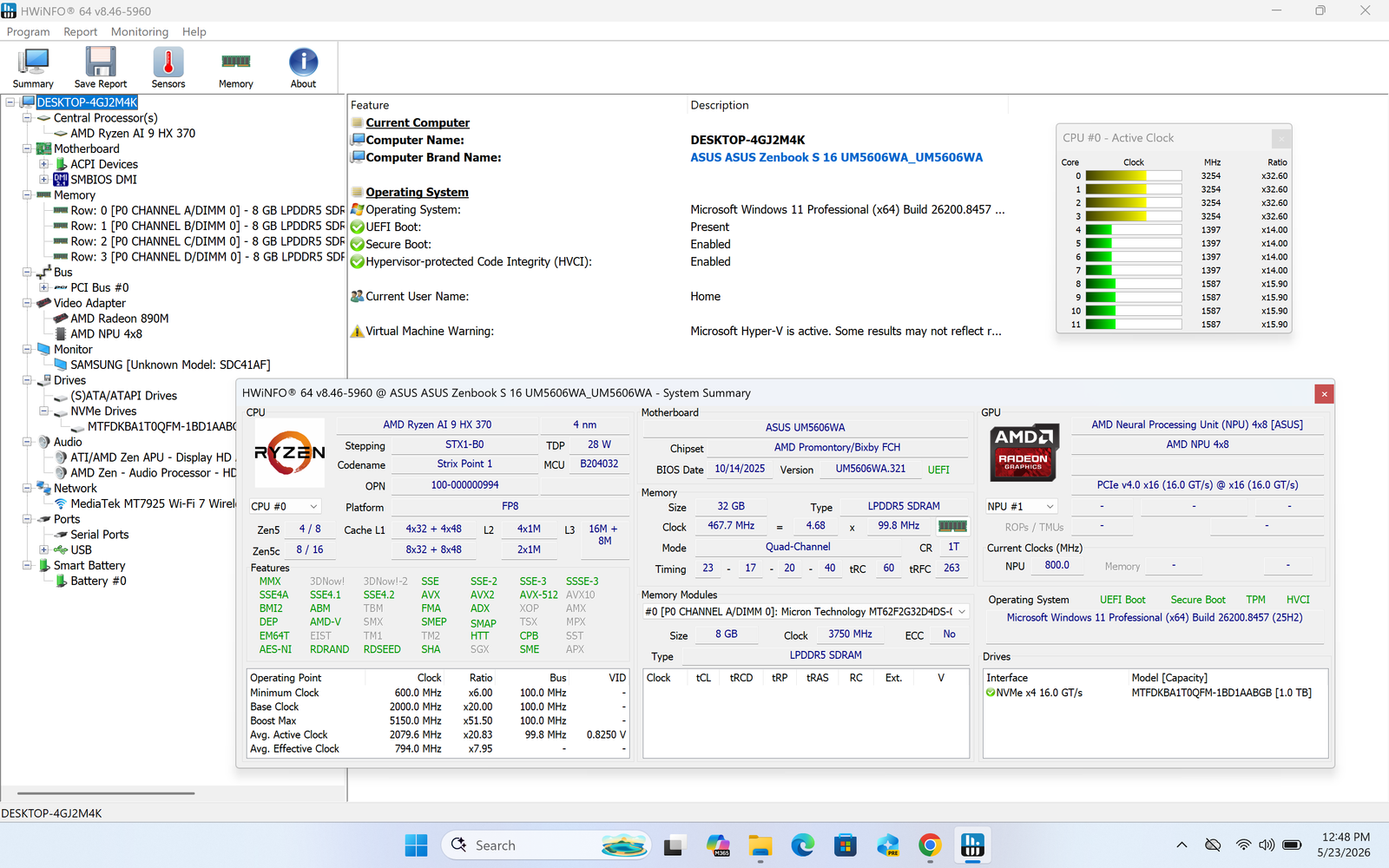Click the Wi-Fi icon in the tray
This screenshot has width=1389, height=868.
point(1244,845)
